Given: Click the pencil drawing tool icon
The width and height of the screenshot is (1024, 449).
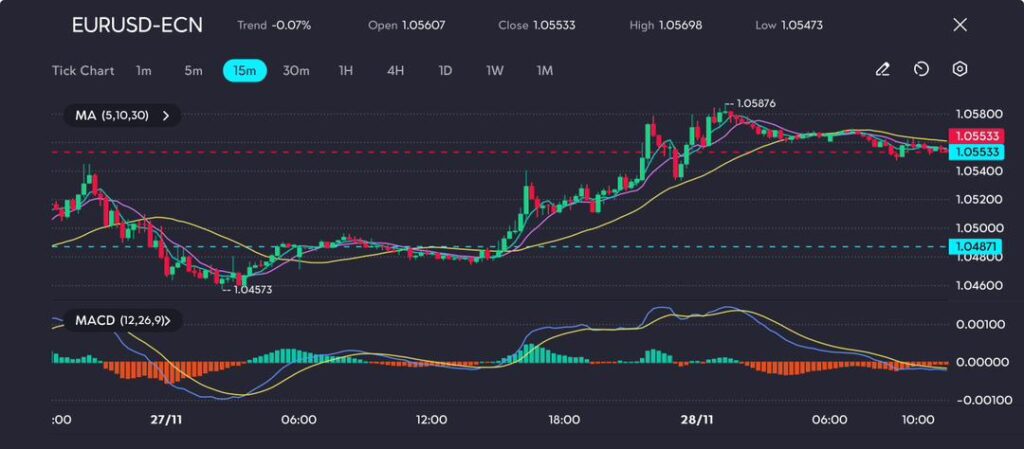Looking at the screenshot, I should click(882, 70).
